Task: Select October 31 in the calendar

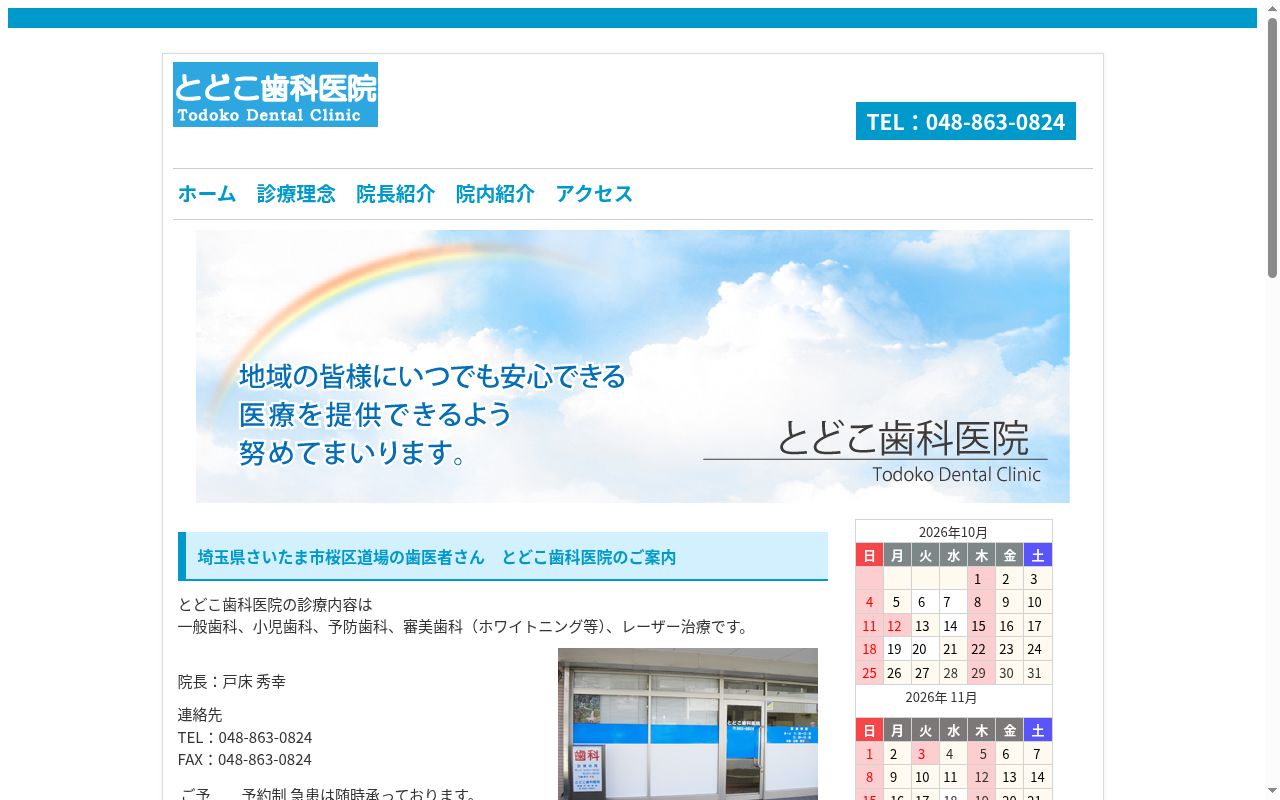Action: click(1037, 673)
